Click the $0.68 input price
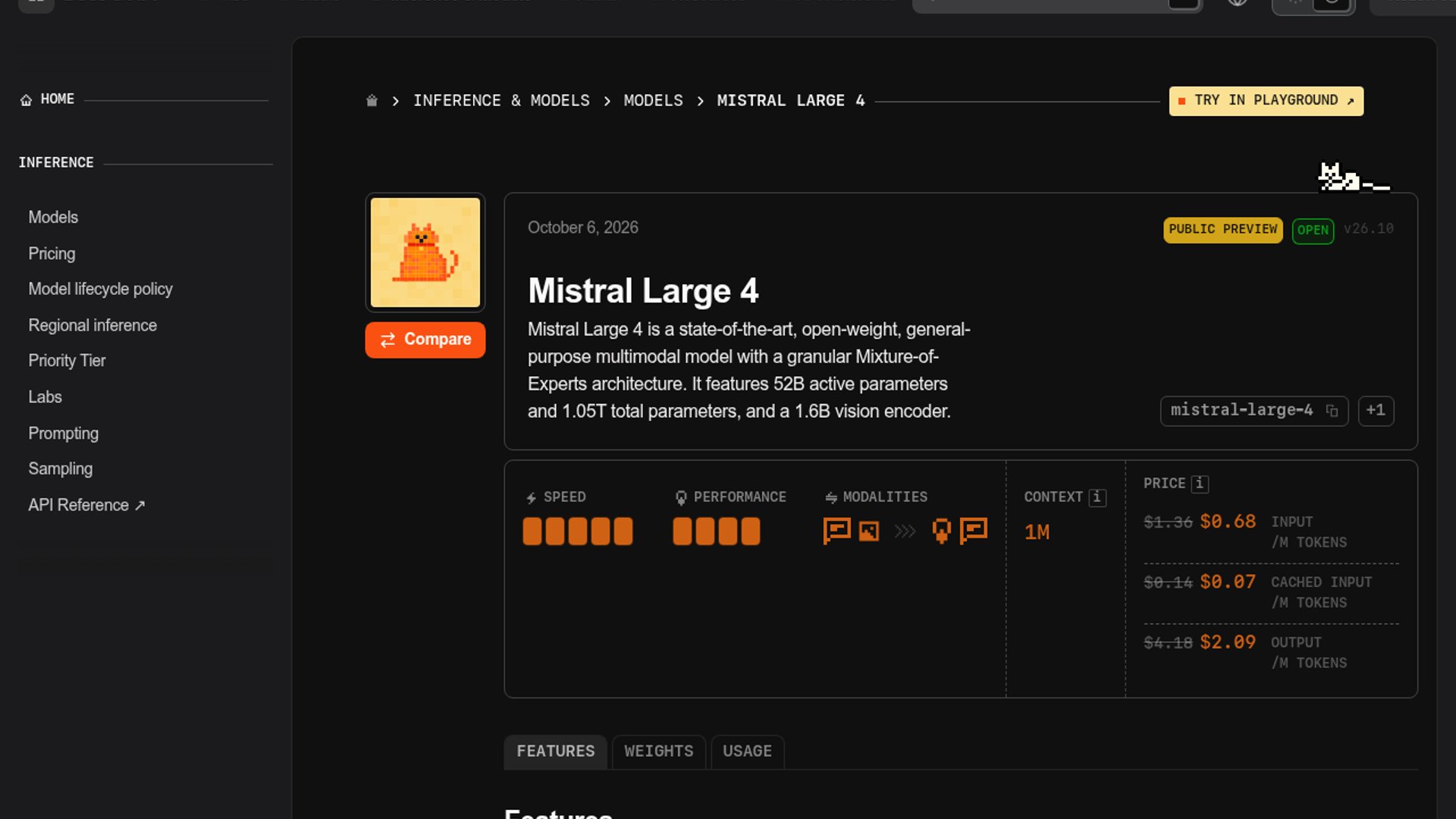 [1228, 522]
